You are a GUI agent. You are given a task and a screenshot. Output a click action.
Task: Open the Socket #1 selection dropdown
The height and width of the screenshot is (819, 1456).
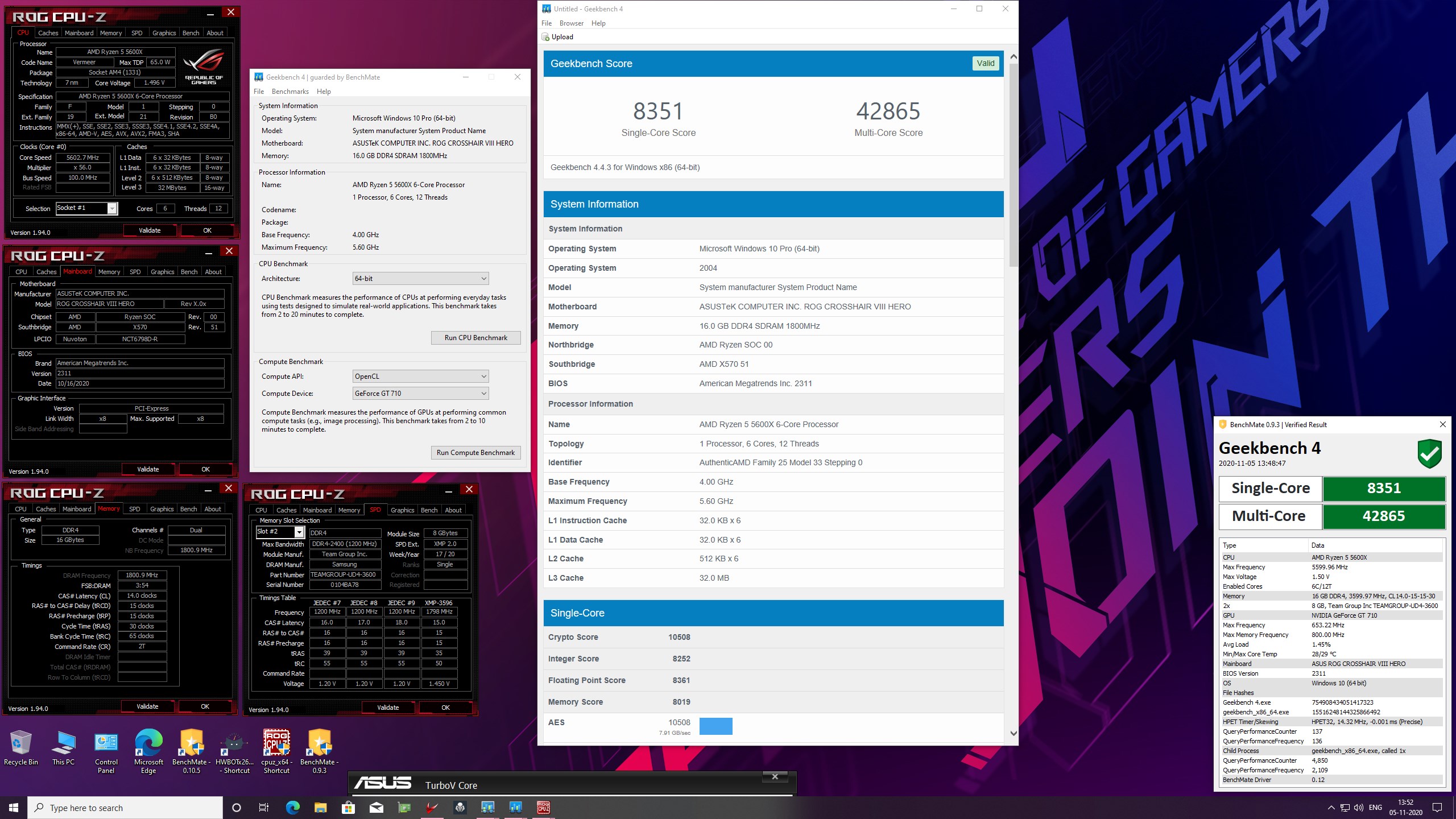point(86,208)
